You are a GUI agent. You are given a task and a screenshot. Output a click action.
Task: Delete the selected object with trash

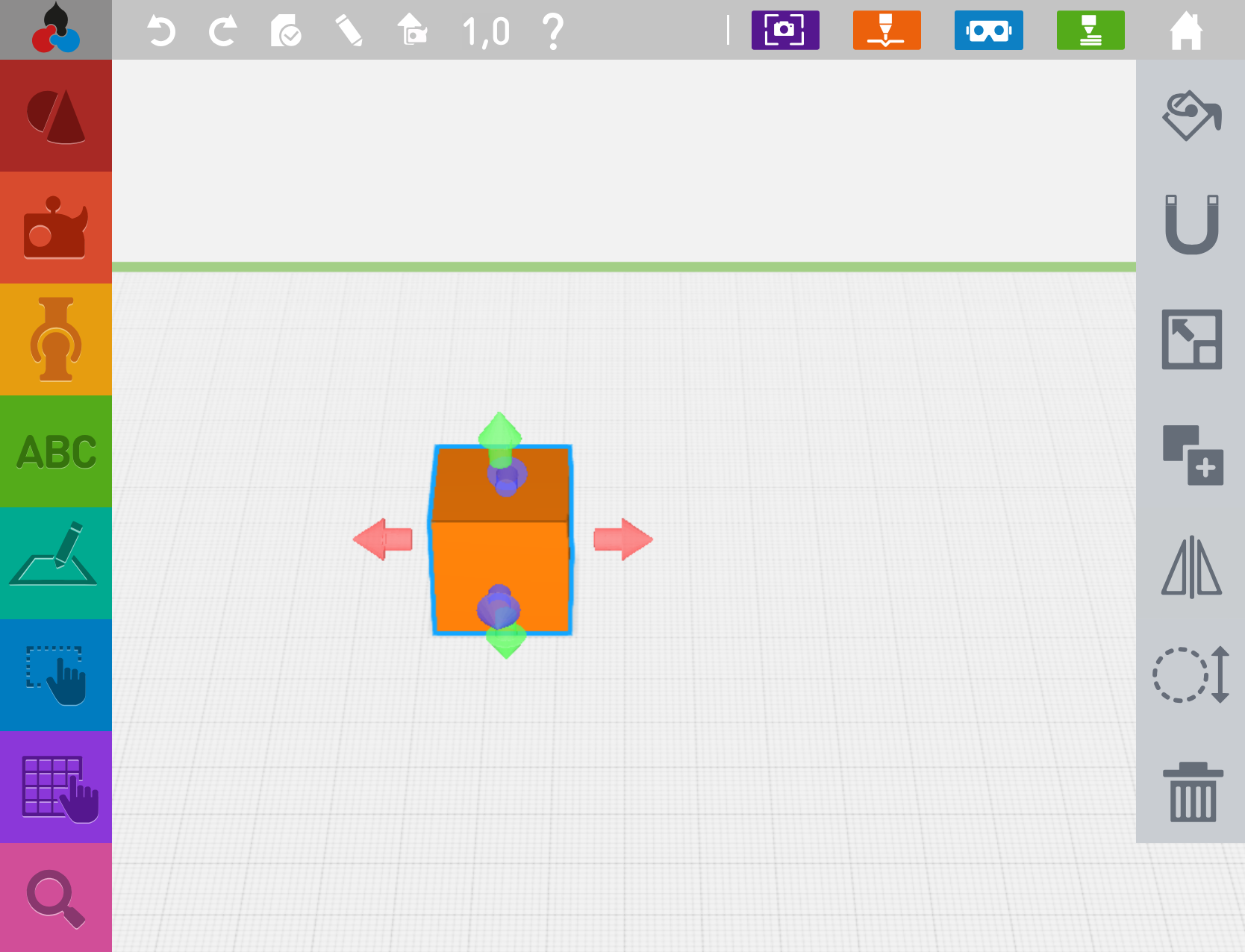(x=1193, y=792)
